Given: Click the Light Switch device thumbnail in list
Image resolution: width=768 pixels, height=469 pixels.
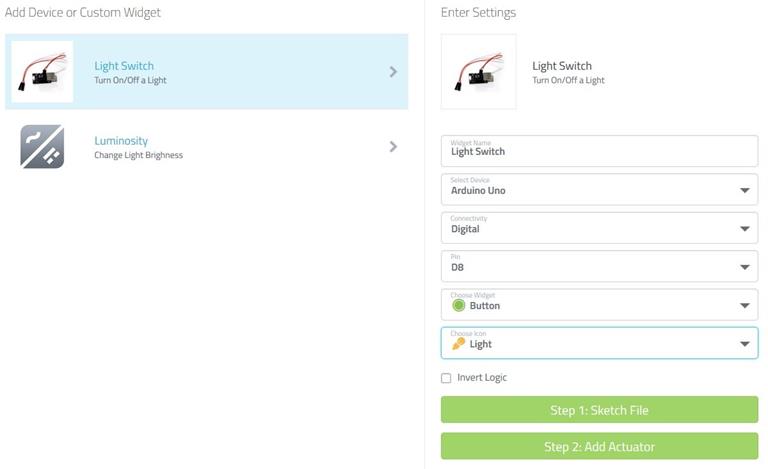Looking at the screenshot, I should pos(42,71).
